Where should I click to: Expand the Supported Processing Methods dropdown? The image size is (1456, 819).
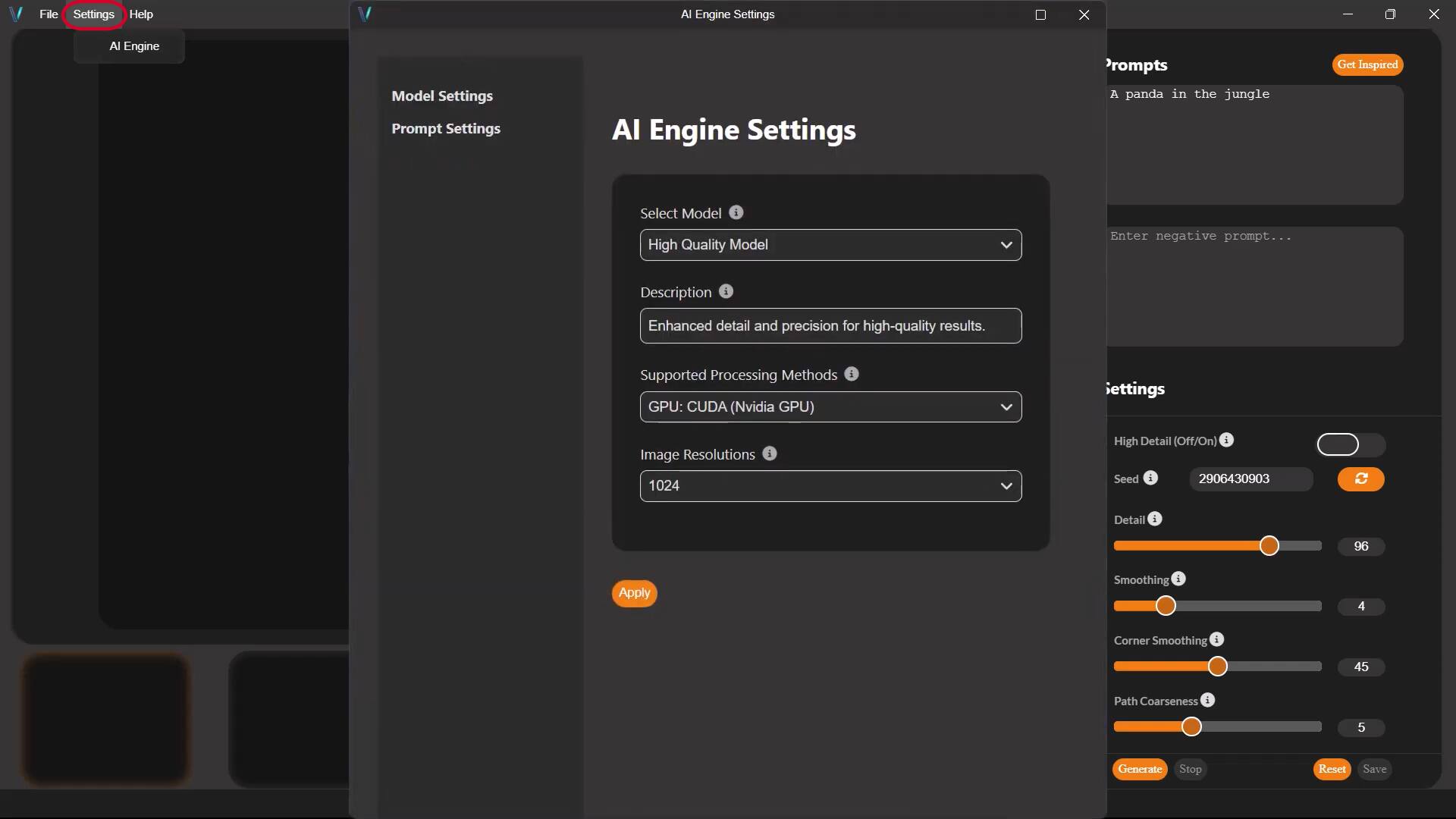(830, 407)
